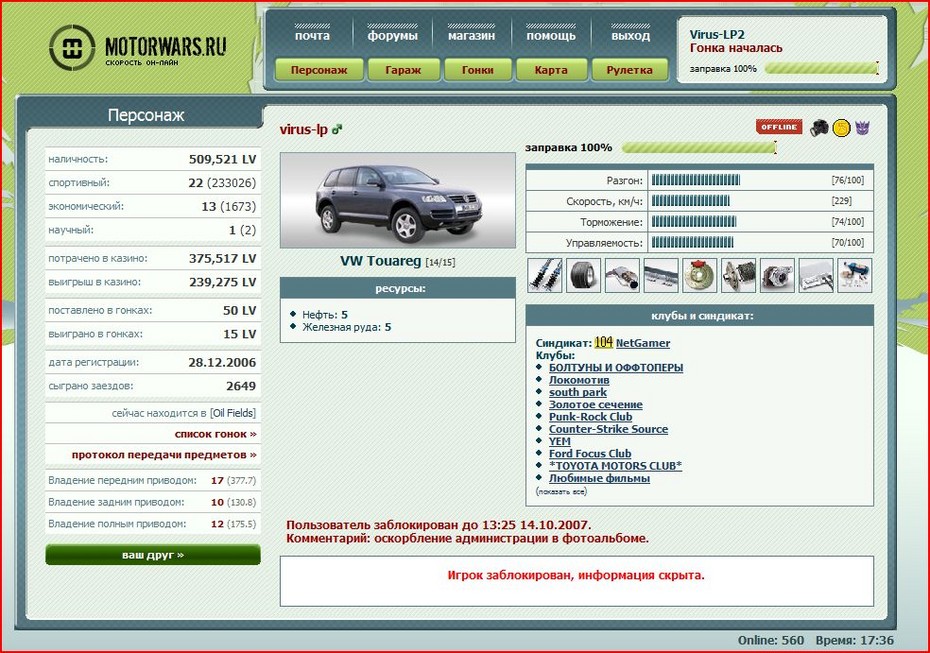
Task: Open the магазин menu item
Action: tap(471, 36)
